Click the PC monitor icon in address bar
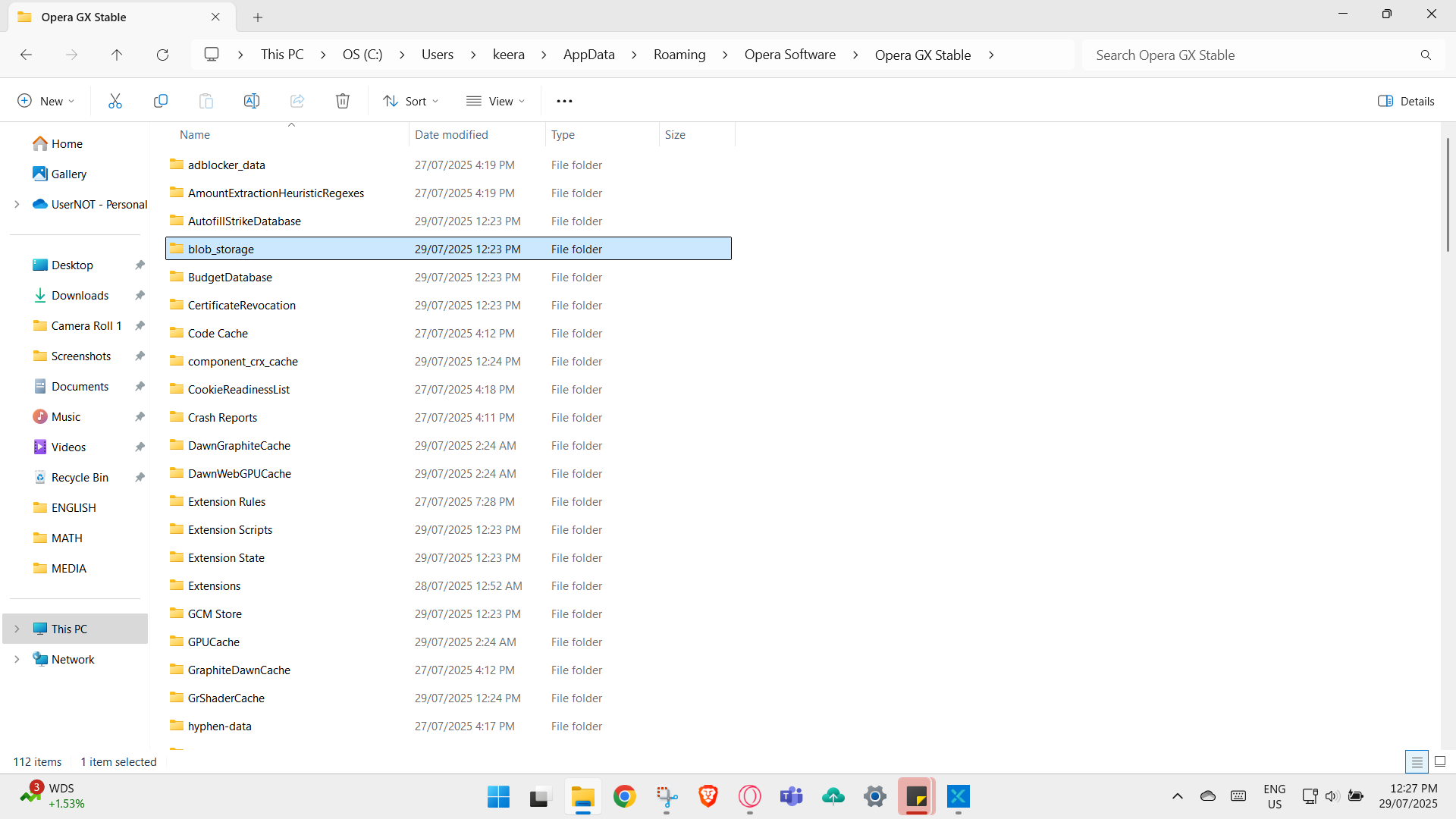 click(212, 55)
